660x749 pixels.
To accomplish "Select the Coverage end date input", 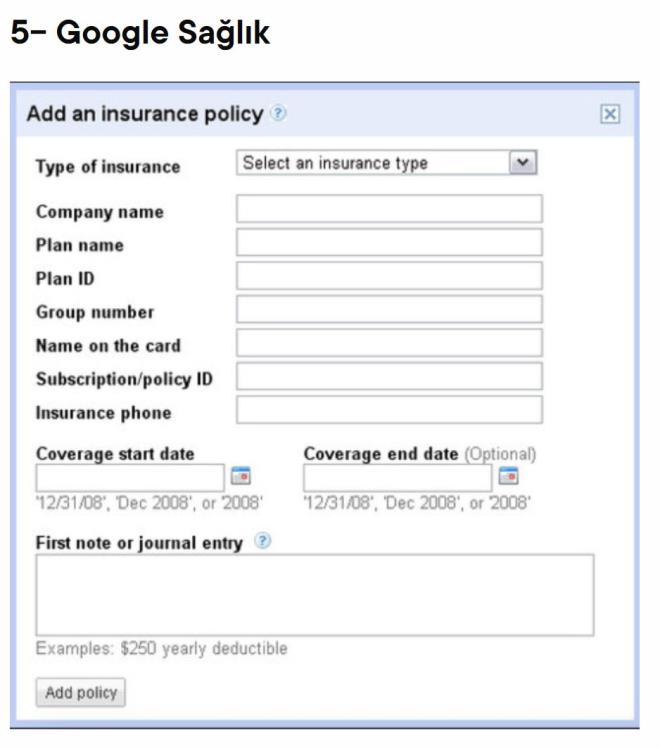I will tap(397, 477).
